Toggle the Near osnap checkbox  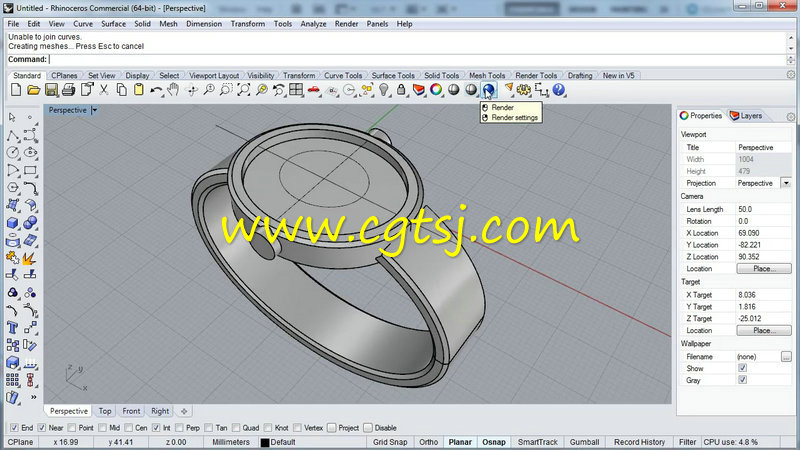point(42,428)
